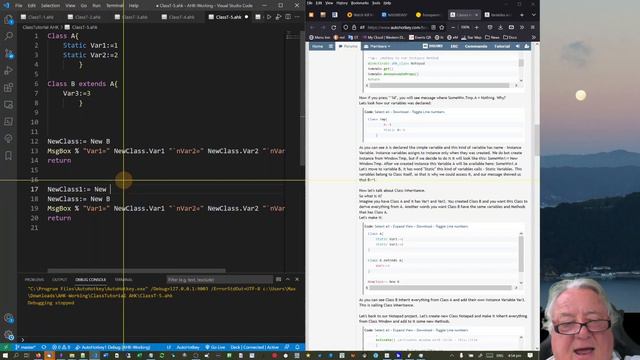Click the master branch in status bar

tap(25, 347)
